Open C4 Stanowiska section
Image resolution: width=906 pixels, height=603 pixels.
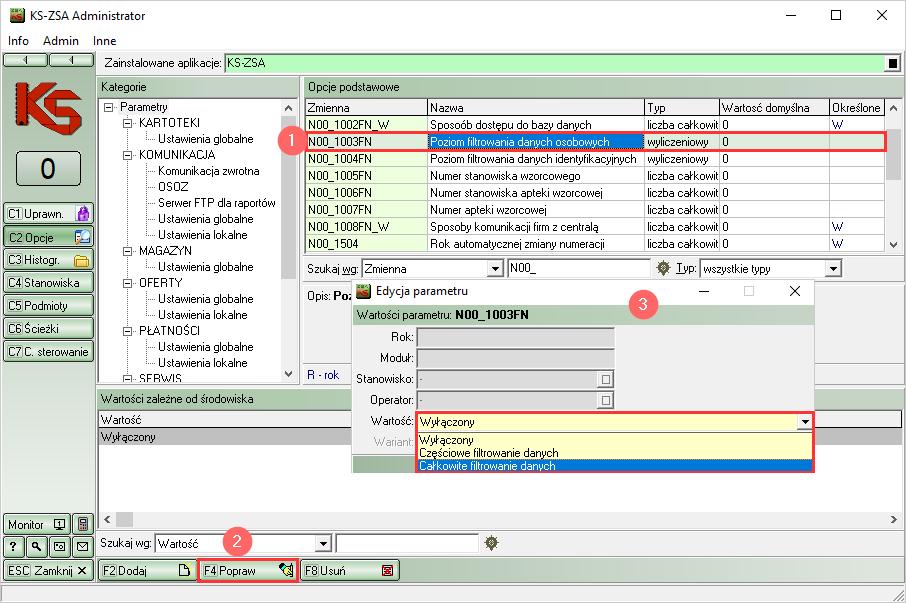coord(48,282)
